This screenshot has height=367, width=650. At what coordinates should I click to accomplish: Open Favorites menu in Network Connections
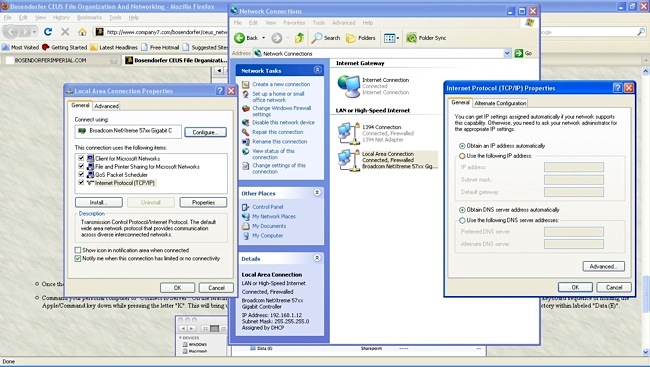[294, 23]
